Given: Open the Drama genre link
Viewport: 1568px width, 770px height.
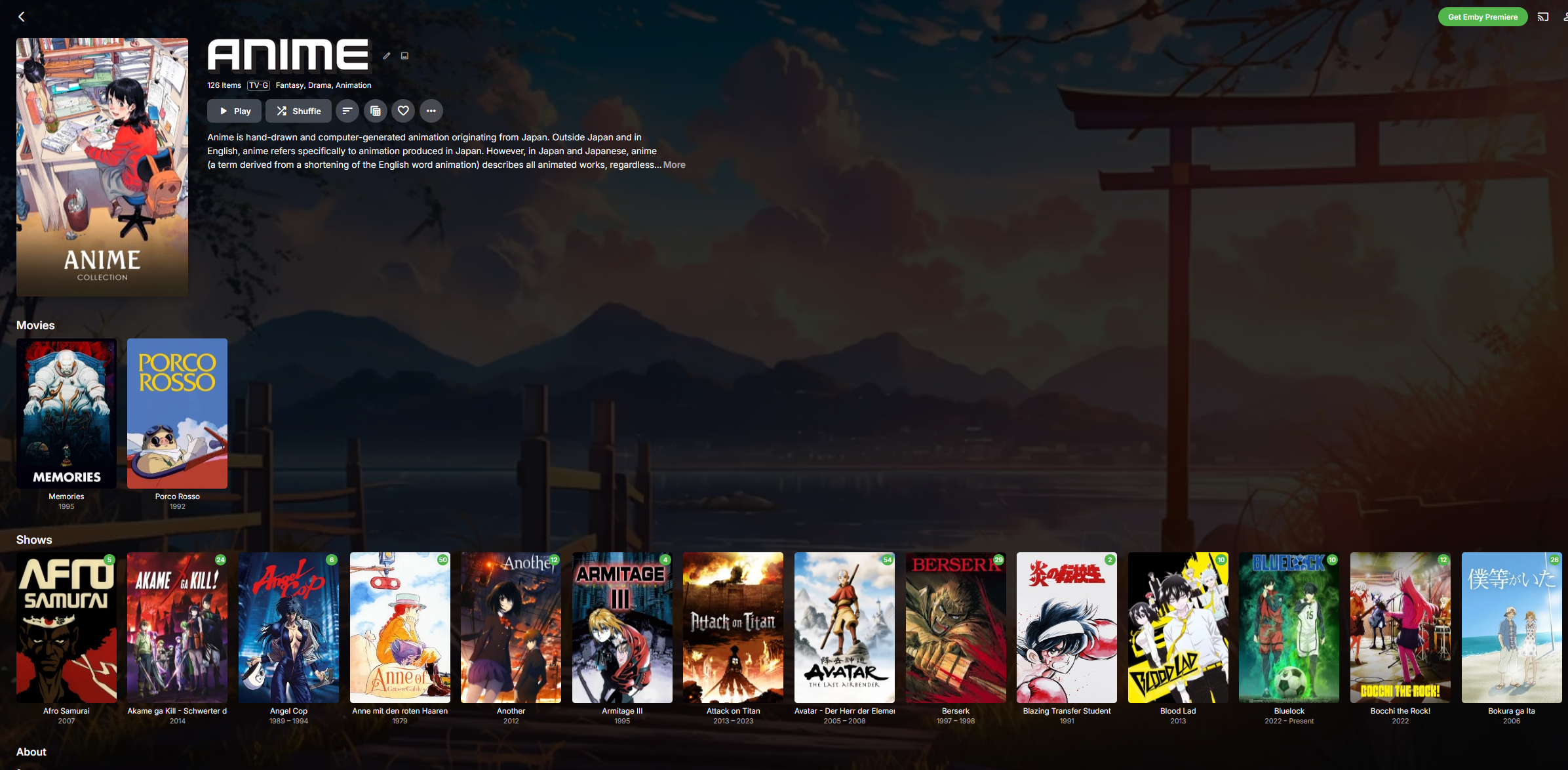Looking at the screenshot, I should (319, 85).
